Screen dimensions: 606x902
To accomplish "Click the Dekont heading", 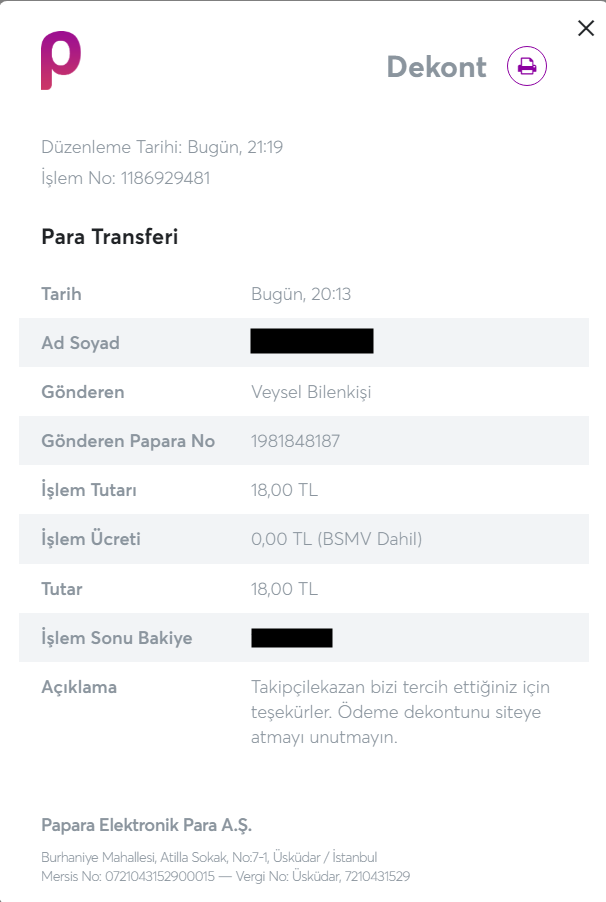I will [437, 67].
